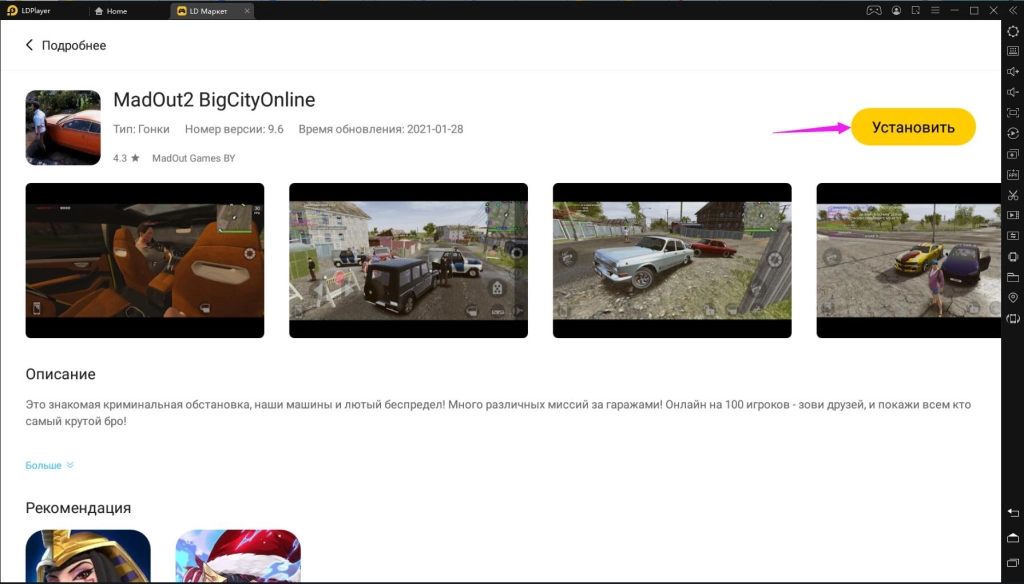Open the first MadOut2 screenshot thumbnail

click(144, 258)
